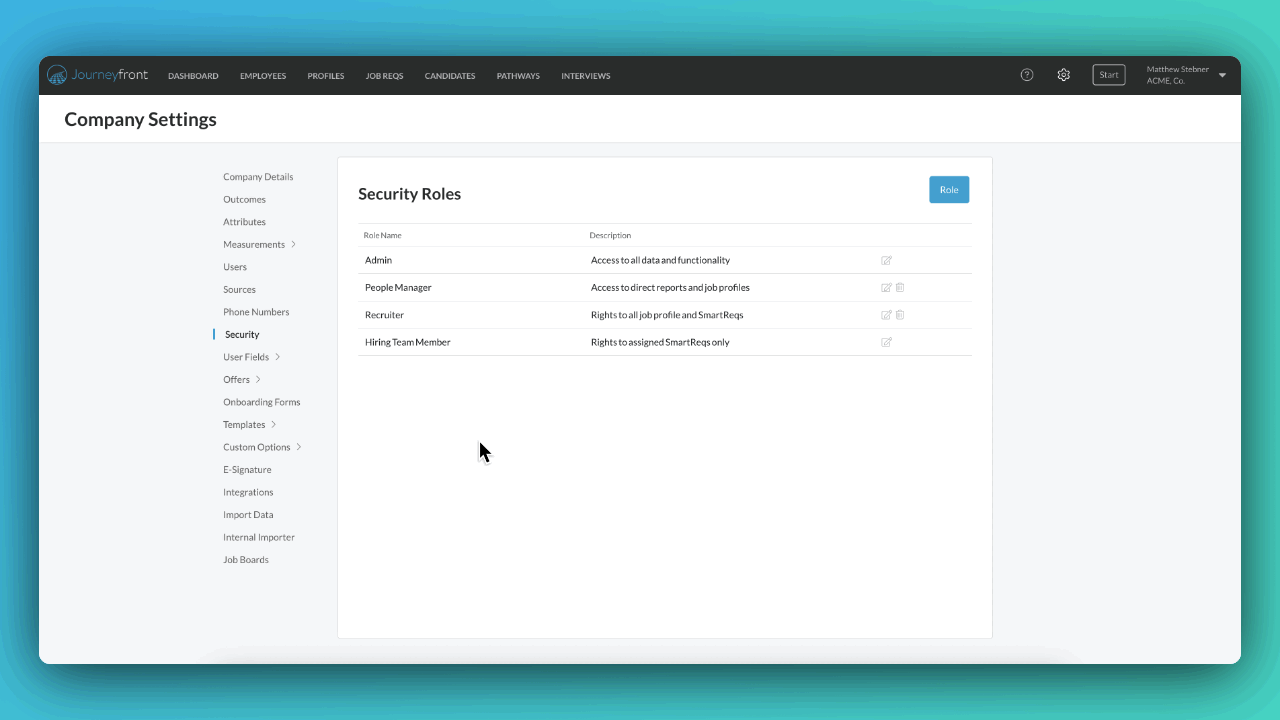Screen dimensions: 1280x720
Task: Open the Matthew Stebner account dropdown
Action: click(x=1184, y=74)
